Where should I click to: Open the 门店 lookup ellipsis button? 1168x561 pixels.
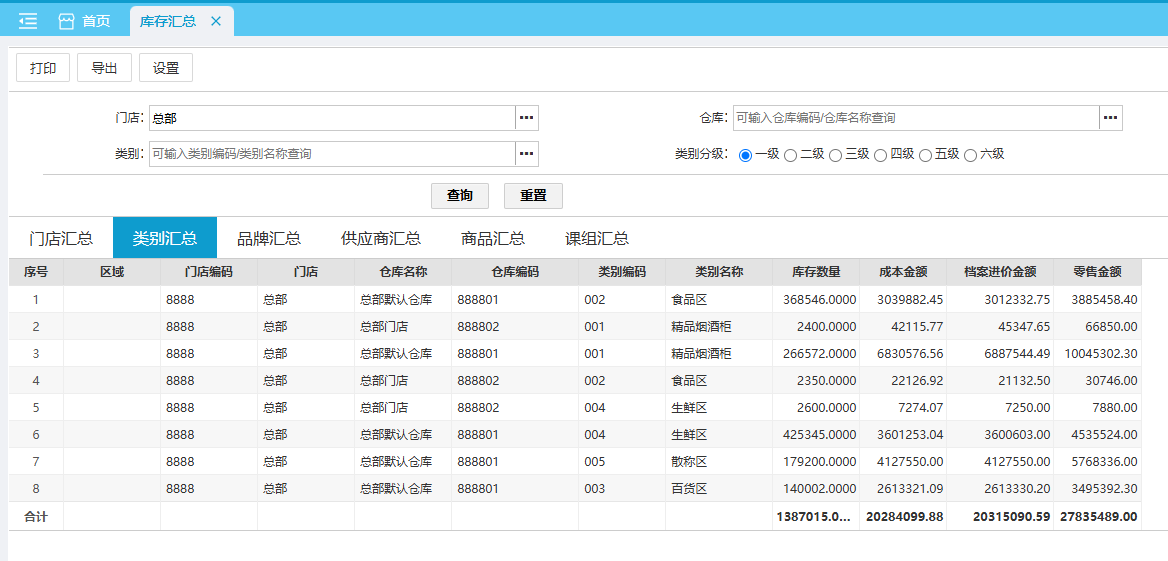[527, 118]
